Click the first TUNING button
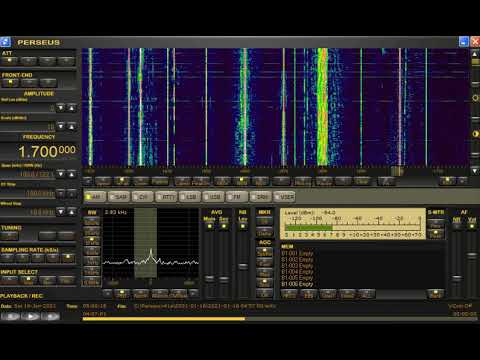480x360 pixels. 10,236
